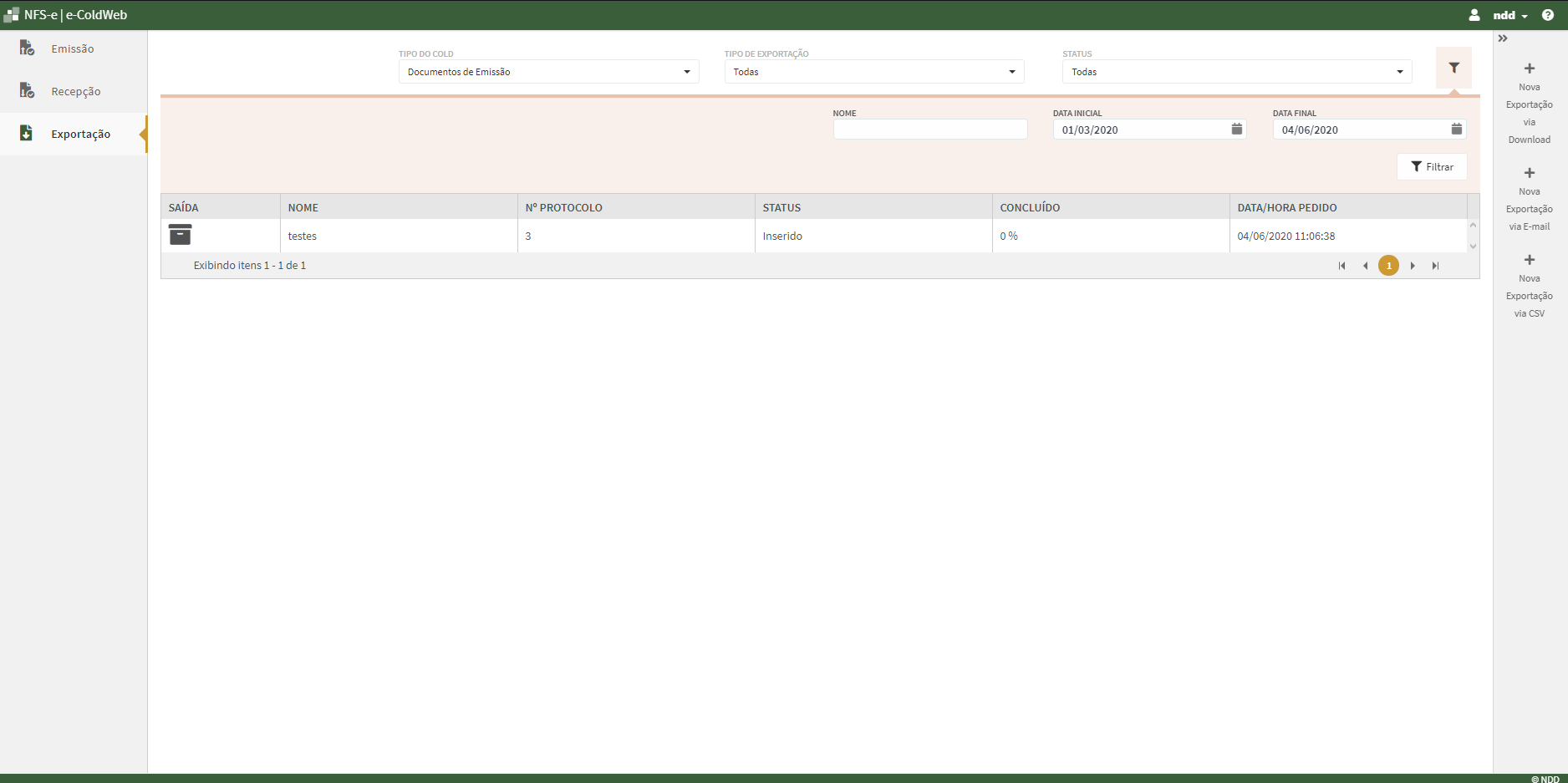Open the Status dropdown

coord(1236,72)
